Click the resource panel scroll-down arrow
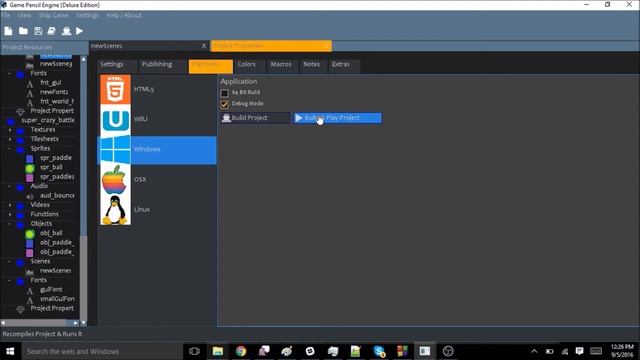 tap(84, 323)
